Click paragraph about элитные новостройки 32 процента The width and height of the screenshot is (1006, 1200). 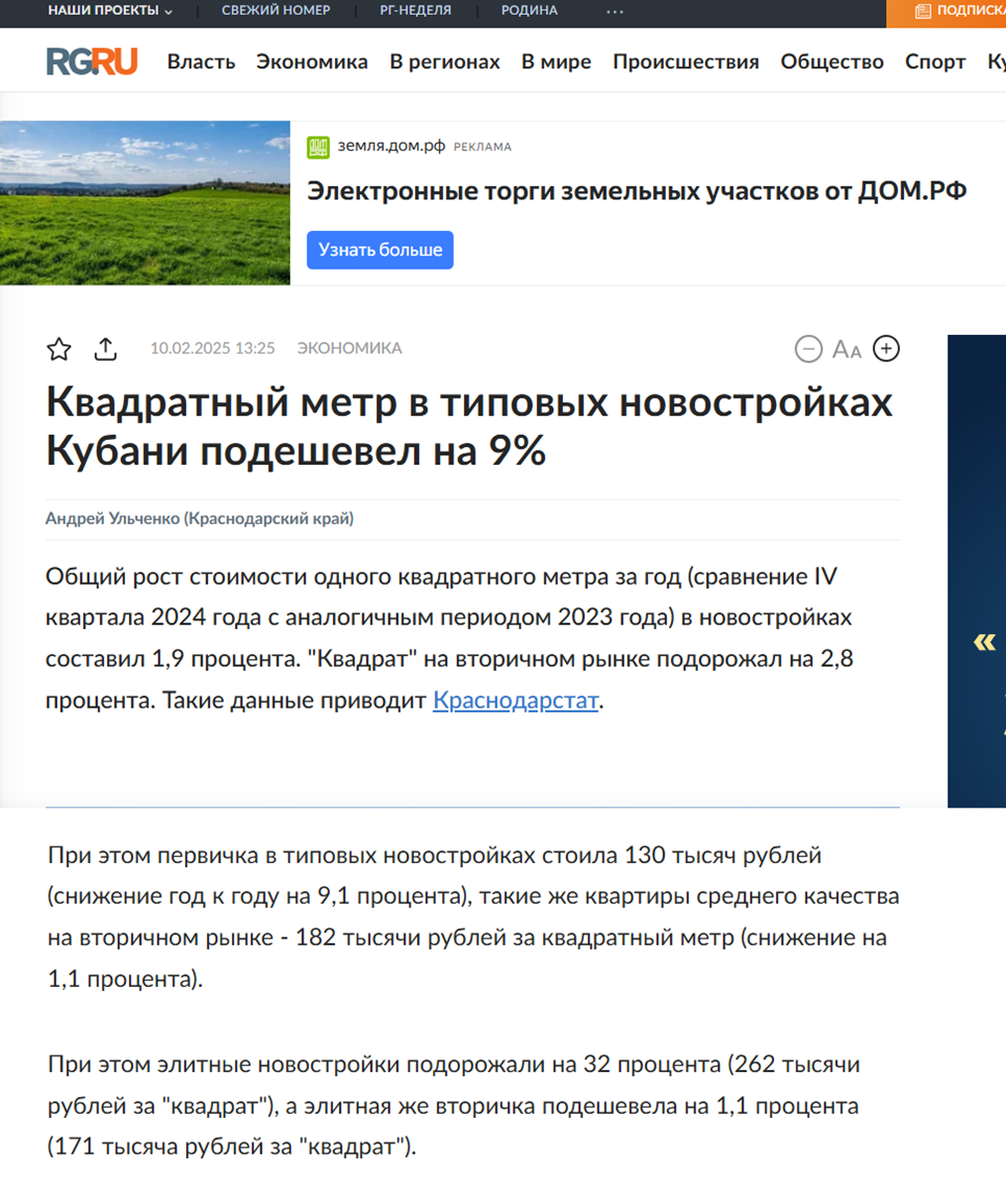453,1105
